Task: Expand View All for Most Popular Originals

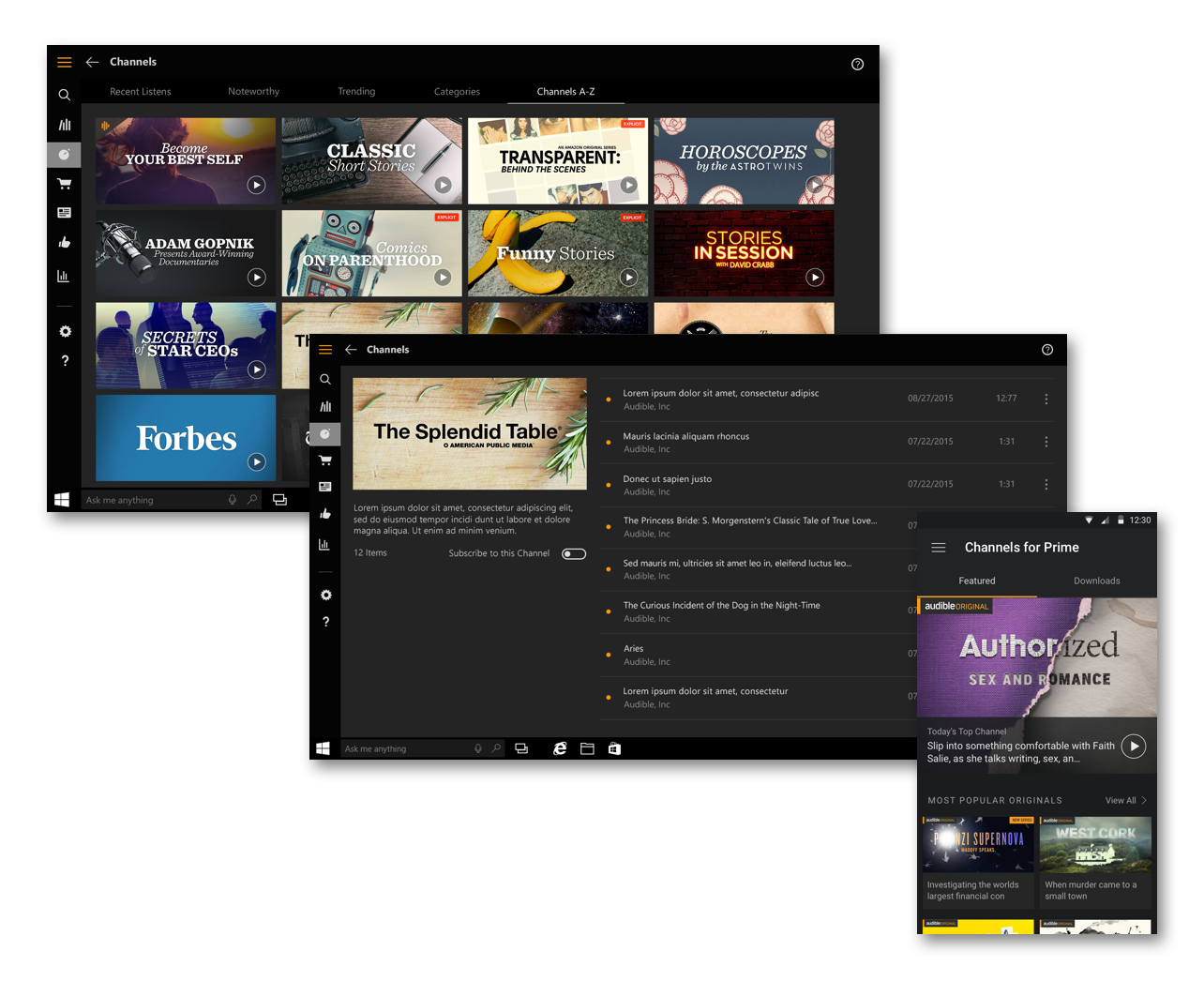Action: (1125, 801)
